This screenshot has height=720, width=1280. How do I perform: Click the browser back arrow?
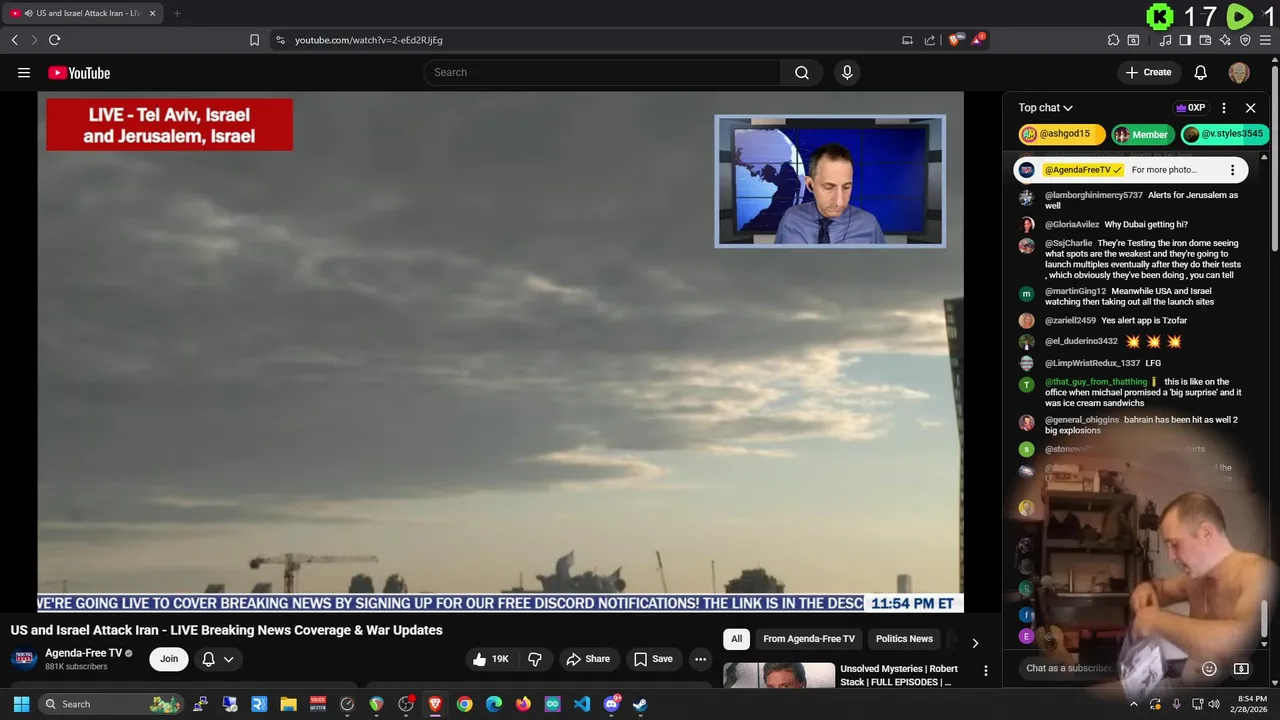(x=14, y=40)
